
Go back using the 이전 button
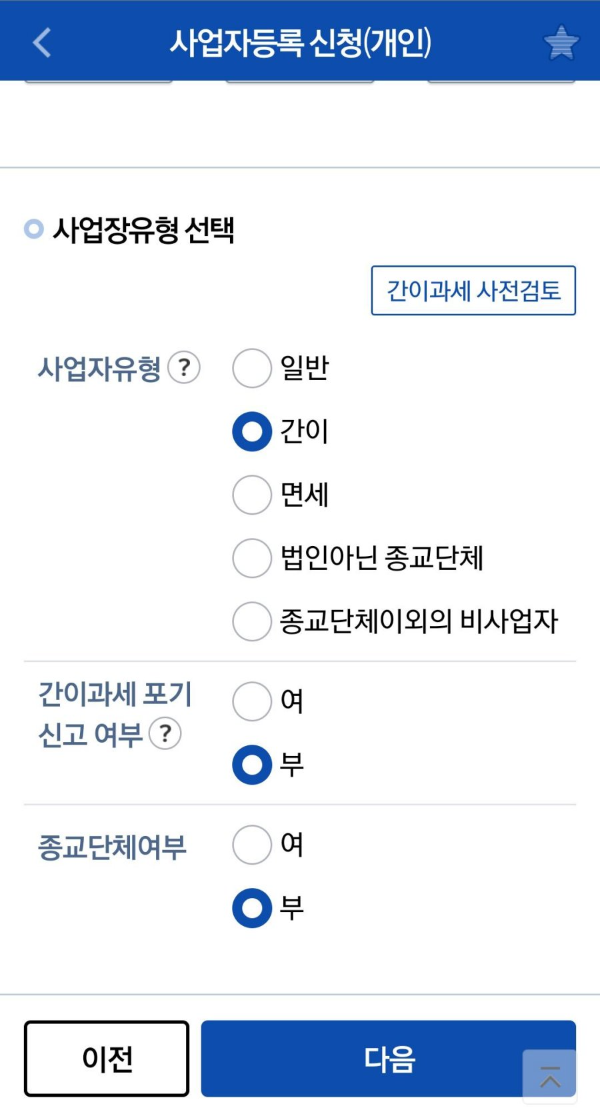click(x=106, y=1056)
